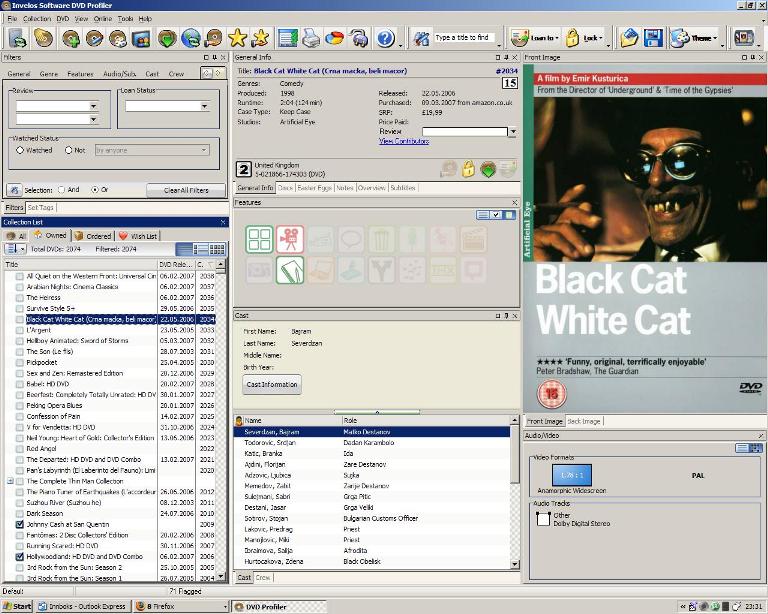Click the floppy disk save icon
This screenshot has width=768, height=614.
[x=653, y=38]
